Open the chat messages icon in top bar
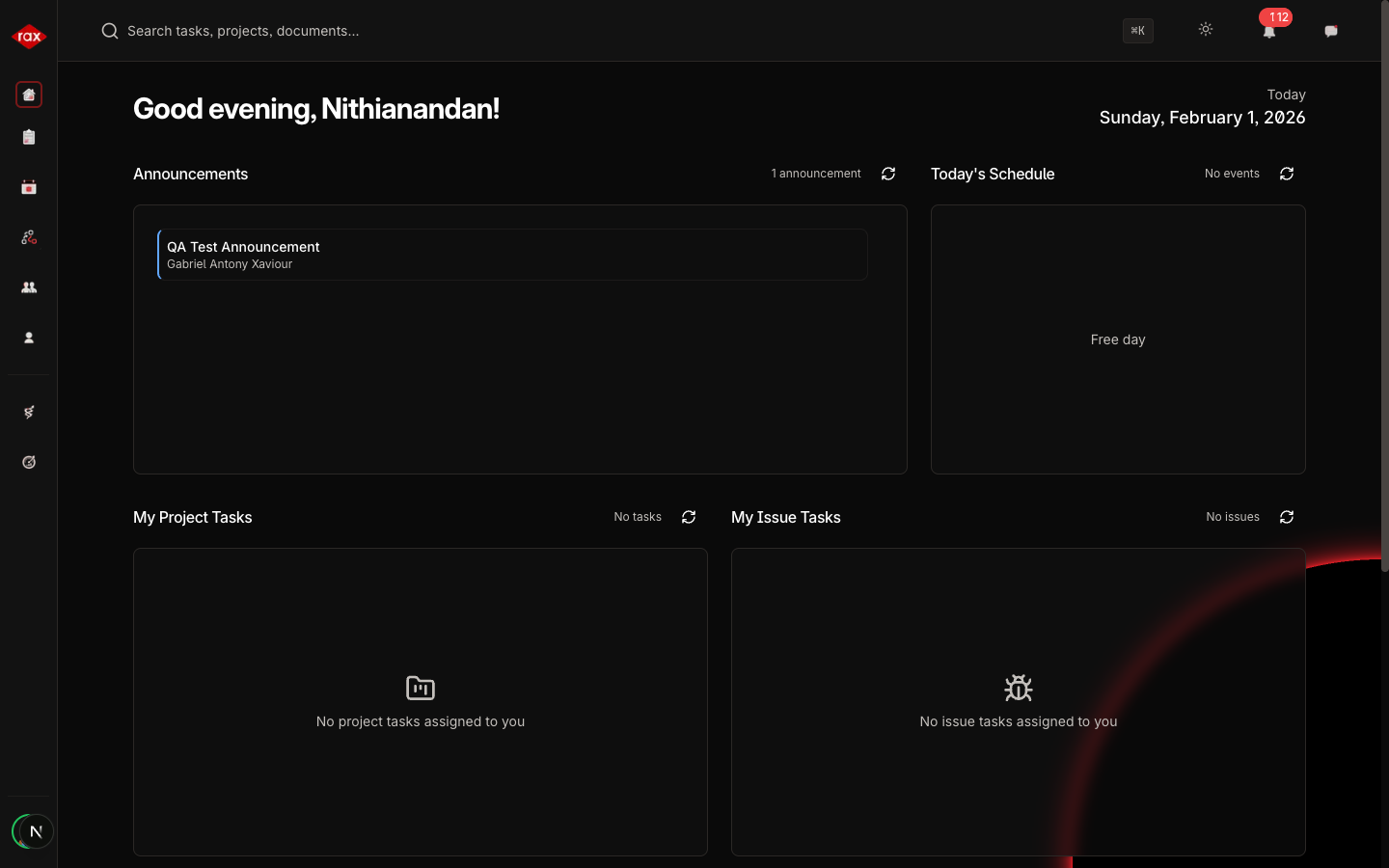Screen dimensions: 1389x868 (1331, 31)
